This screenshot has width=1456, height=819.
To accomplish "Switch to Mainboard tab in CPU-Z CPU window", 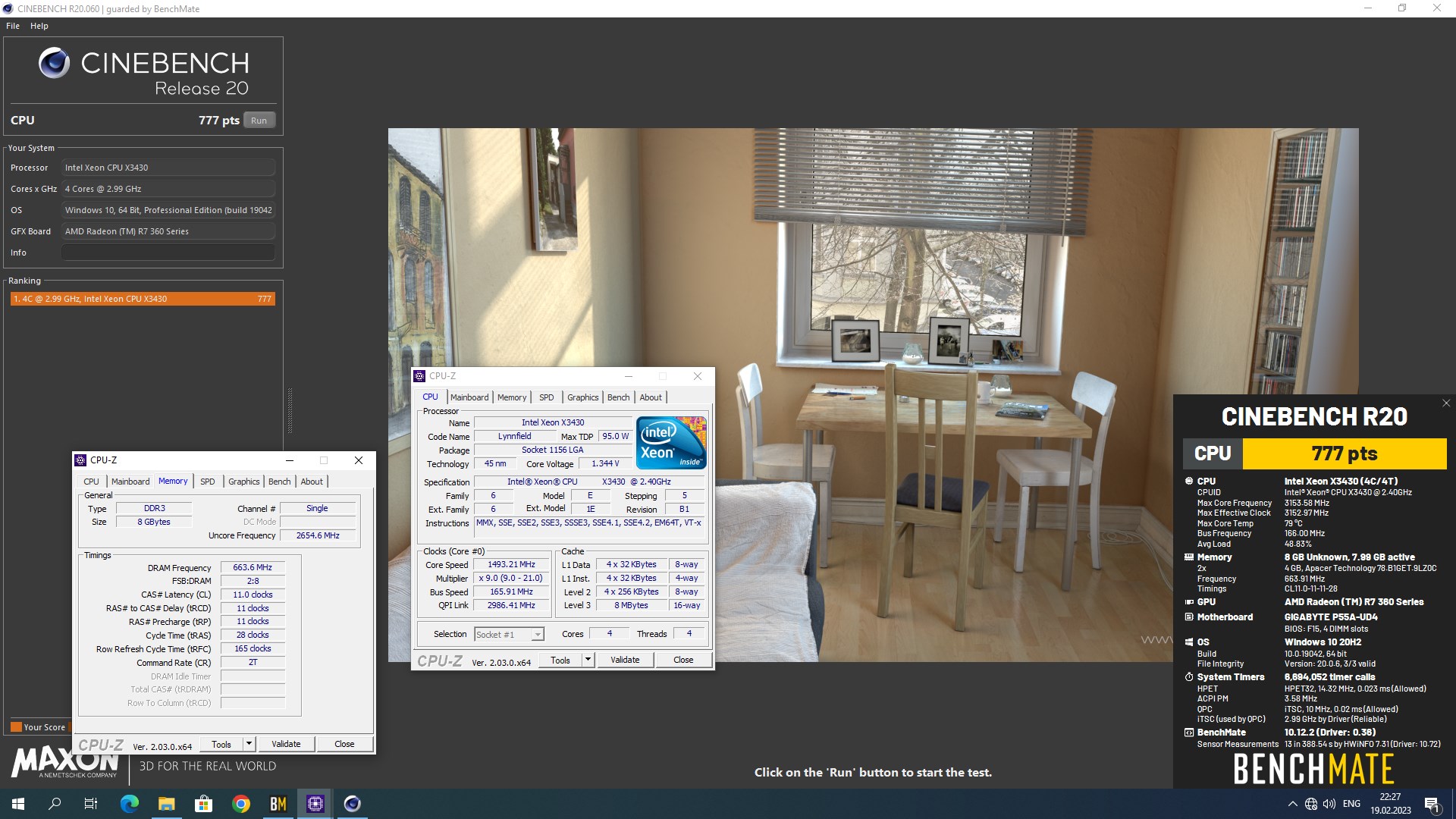I will [469, 397].
